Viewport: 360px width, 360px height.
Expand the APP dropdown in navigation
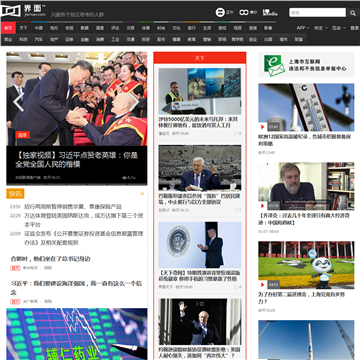303,28
